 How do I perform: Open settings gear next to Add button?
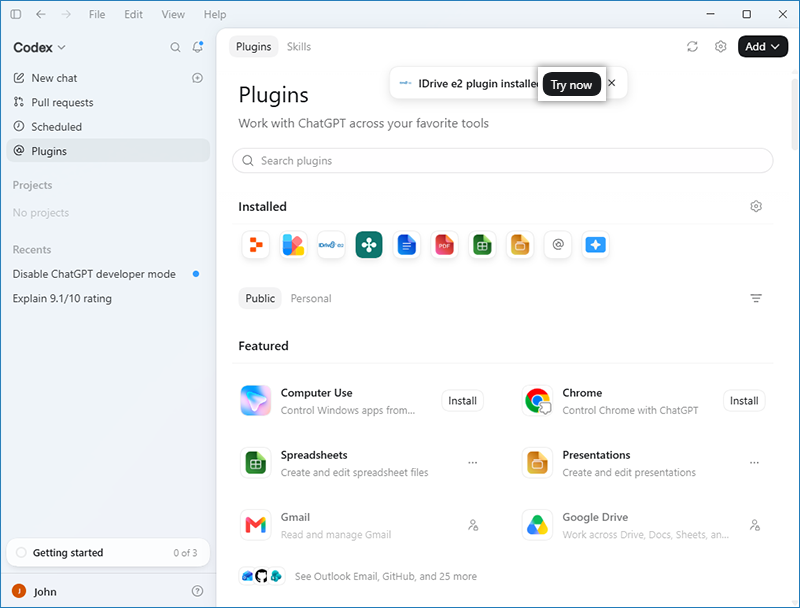point(720,46)
